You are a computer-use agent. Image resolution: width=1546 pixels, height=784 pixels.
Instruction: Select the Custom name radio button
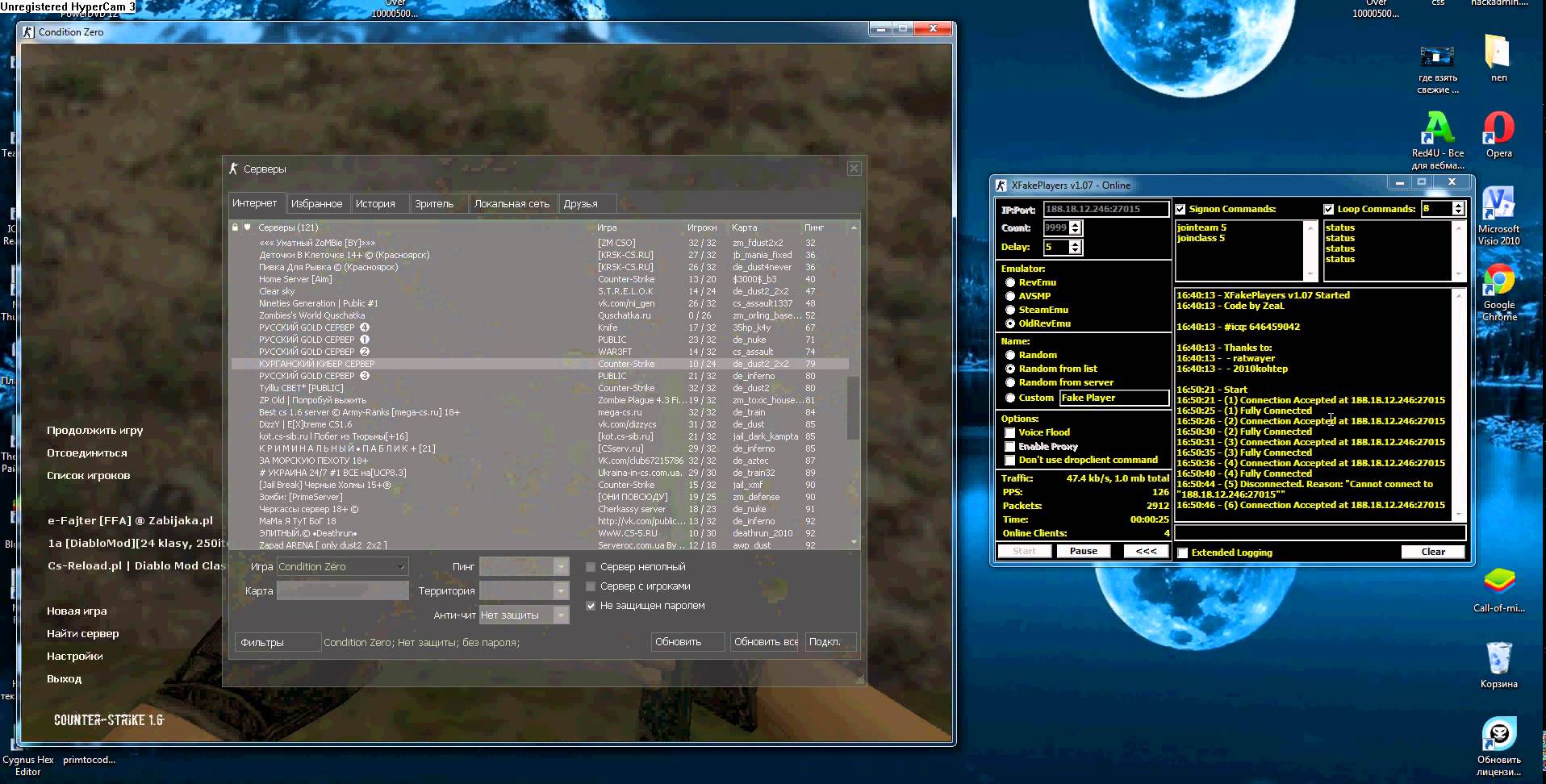pos(1010,398)
